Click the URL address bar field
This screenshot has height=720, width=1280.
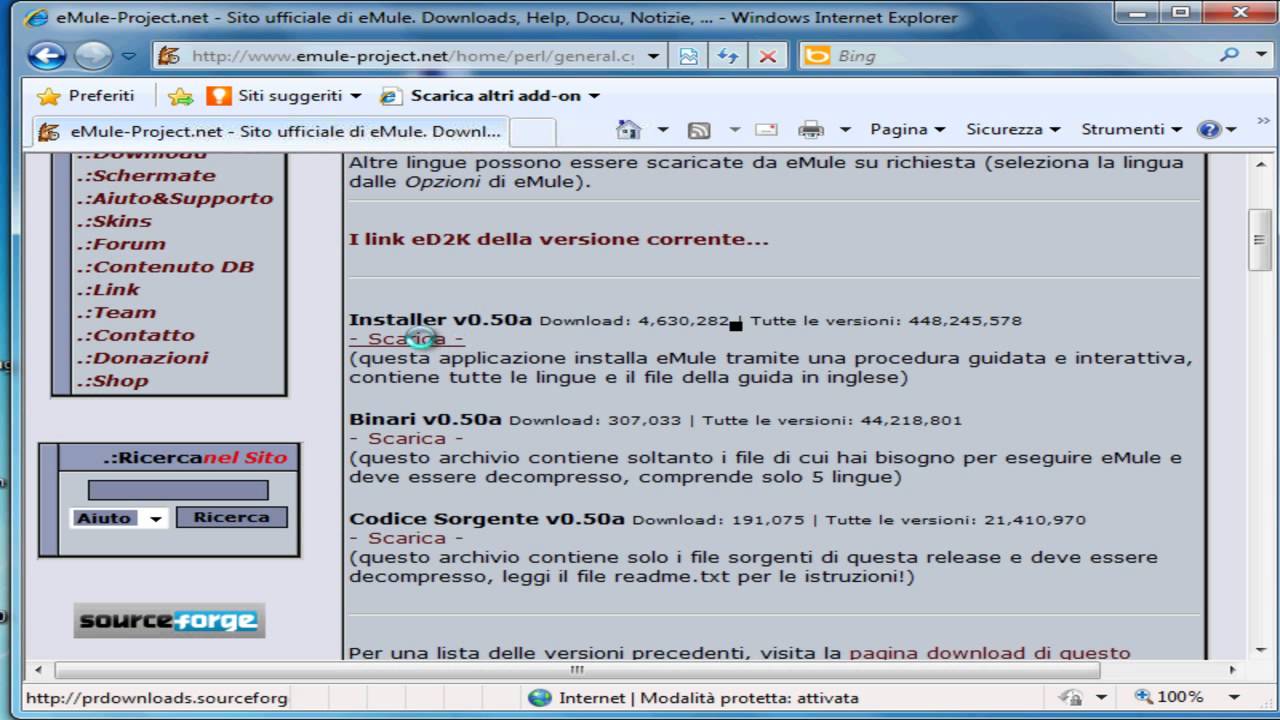(x=400, y=56)
